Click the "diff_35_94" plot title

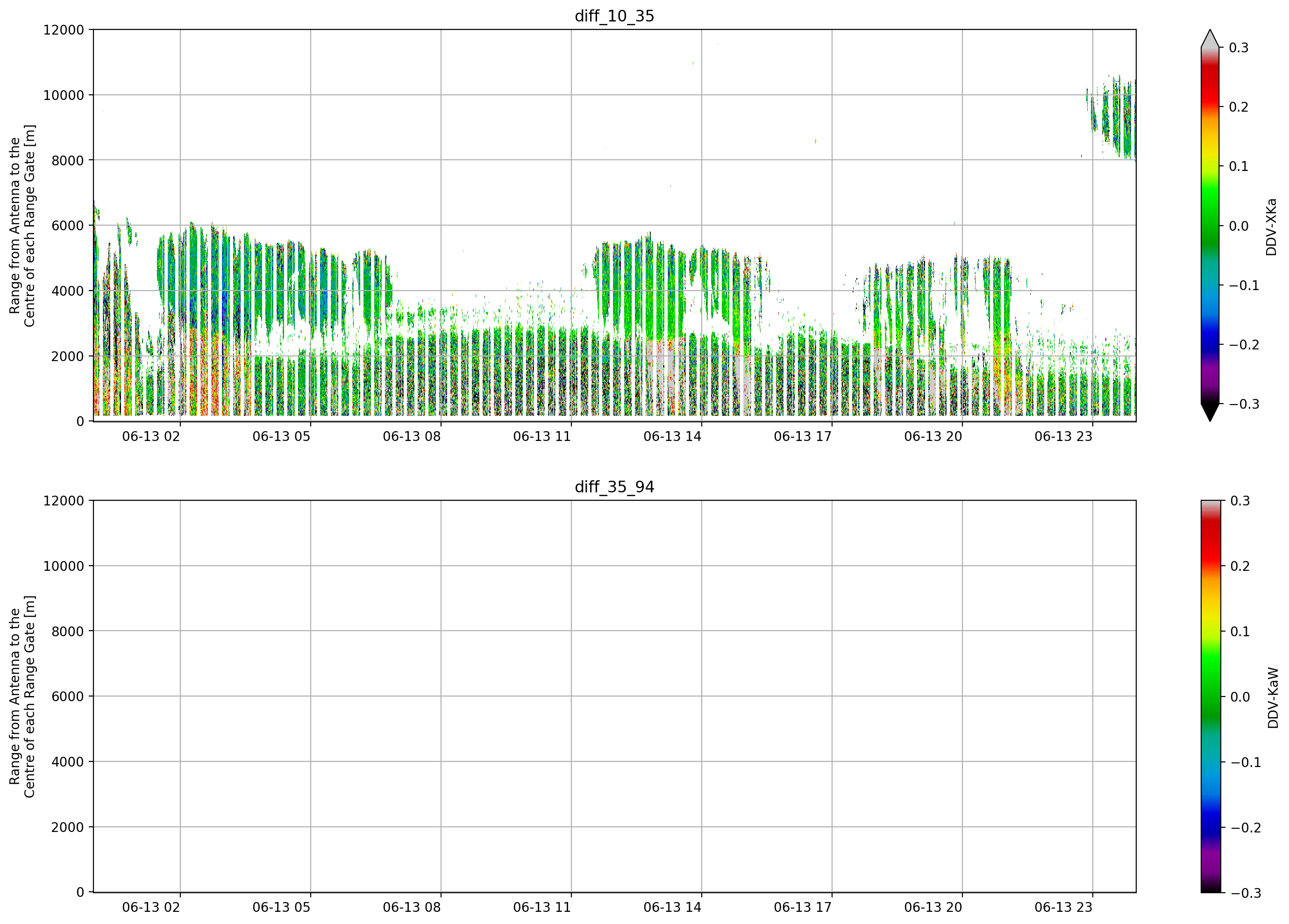(614, 487)
